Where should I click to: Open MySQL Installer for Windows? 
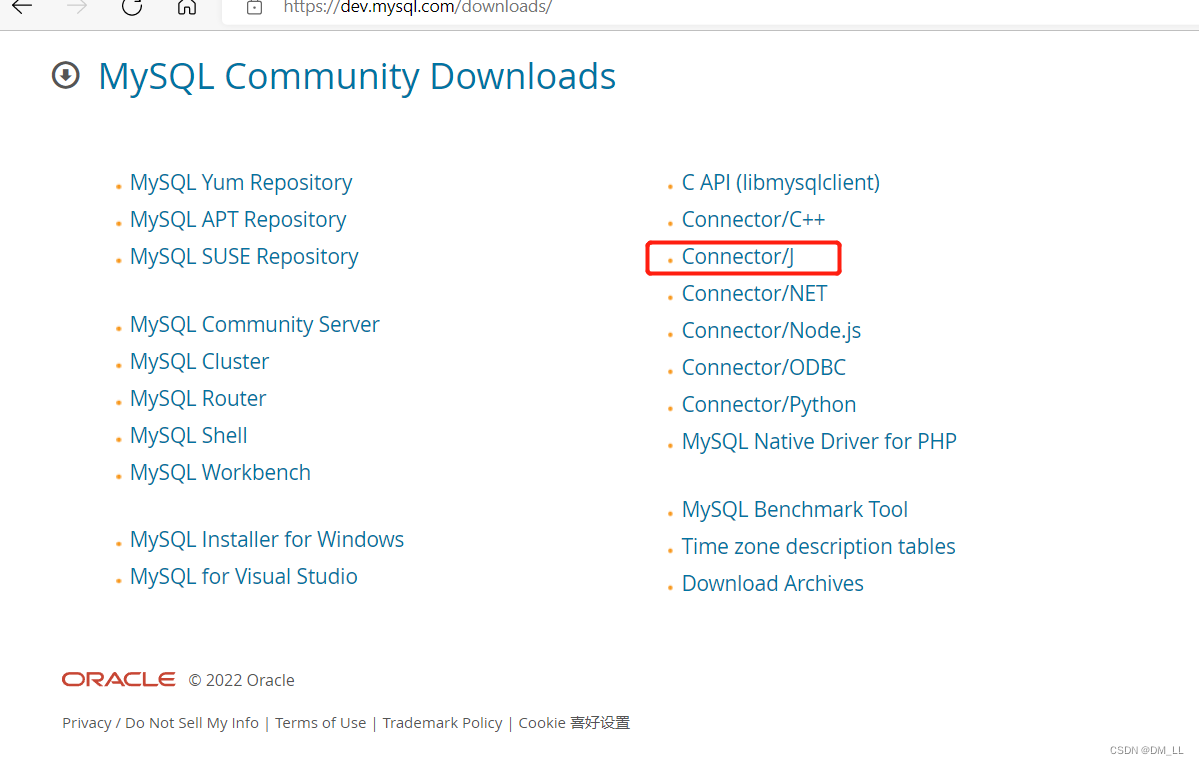click(x=267, y=539)
